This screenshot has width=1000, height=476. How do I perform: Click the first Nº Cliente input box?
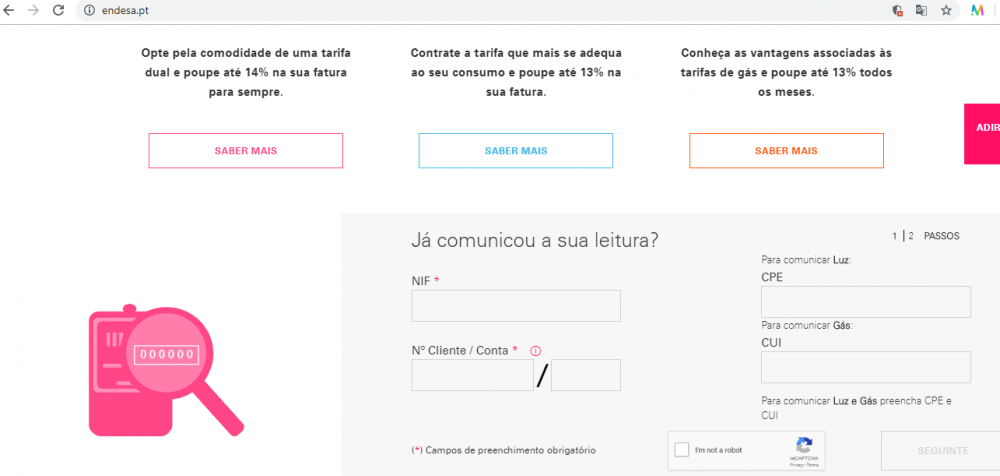point(472,375)
